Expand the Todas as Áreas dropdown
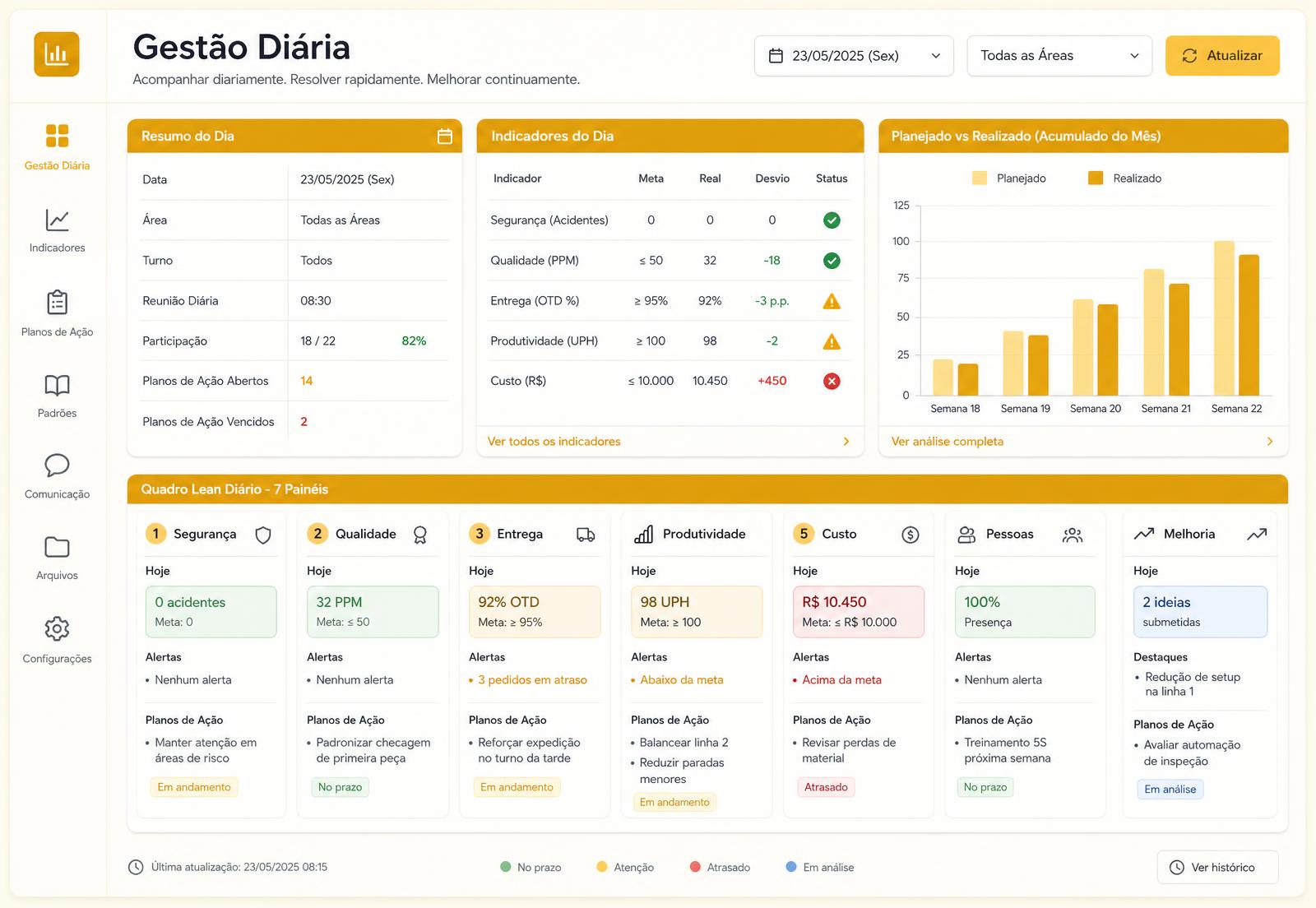 click(1059, 56)
